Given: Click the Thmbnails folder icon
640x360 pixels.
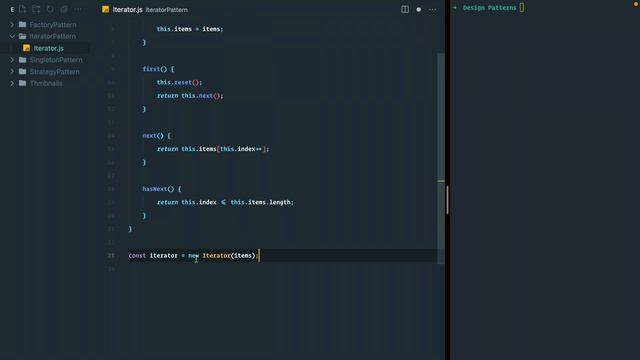Looking at the screenshot, I should [x=22, y=83].
